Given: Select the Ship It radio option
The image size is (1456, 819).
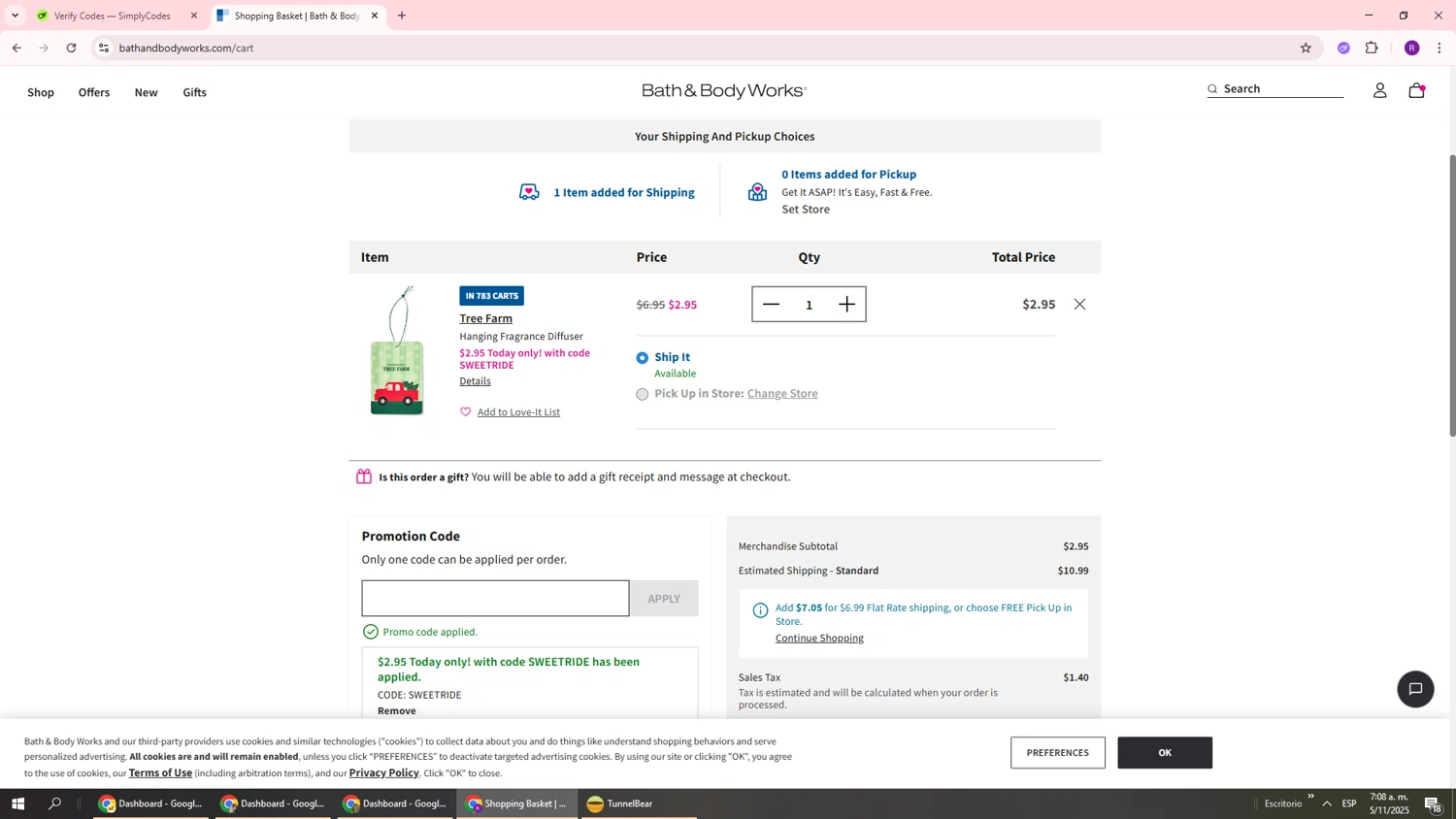Looking at the screenshot, I should (x=643, y=358).
